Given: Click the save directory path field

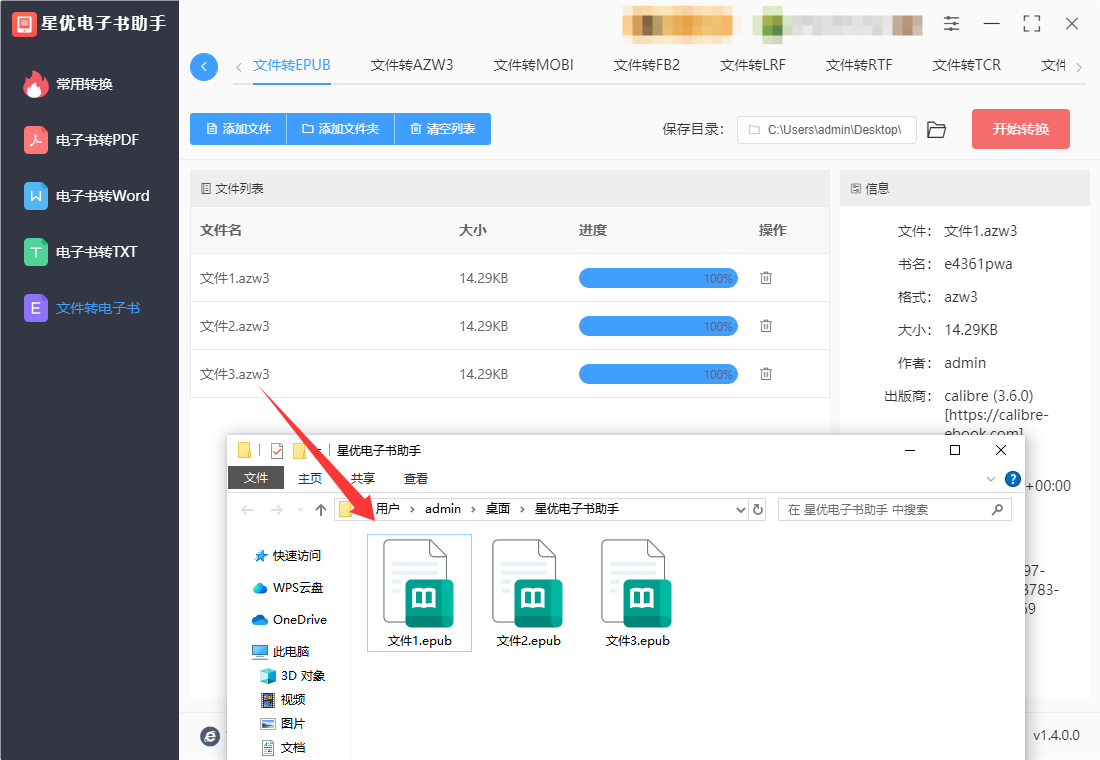Looking at the screenshot, I should [x=826, y=130].
